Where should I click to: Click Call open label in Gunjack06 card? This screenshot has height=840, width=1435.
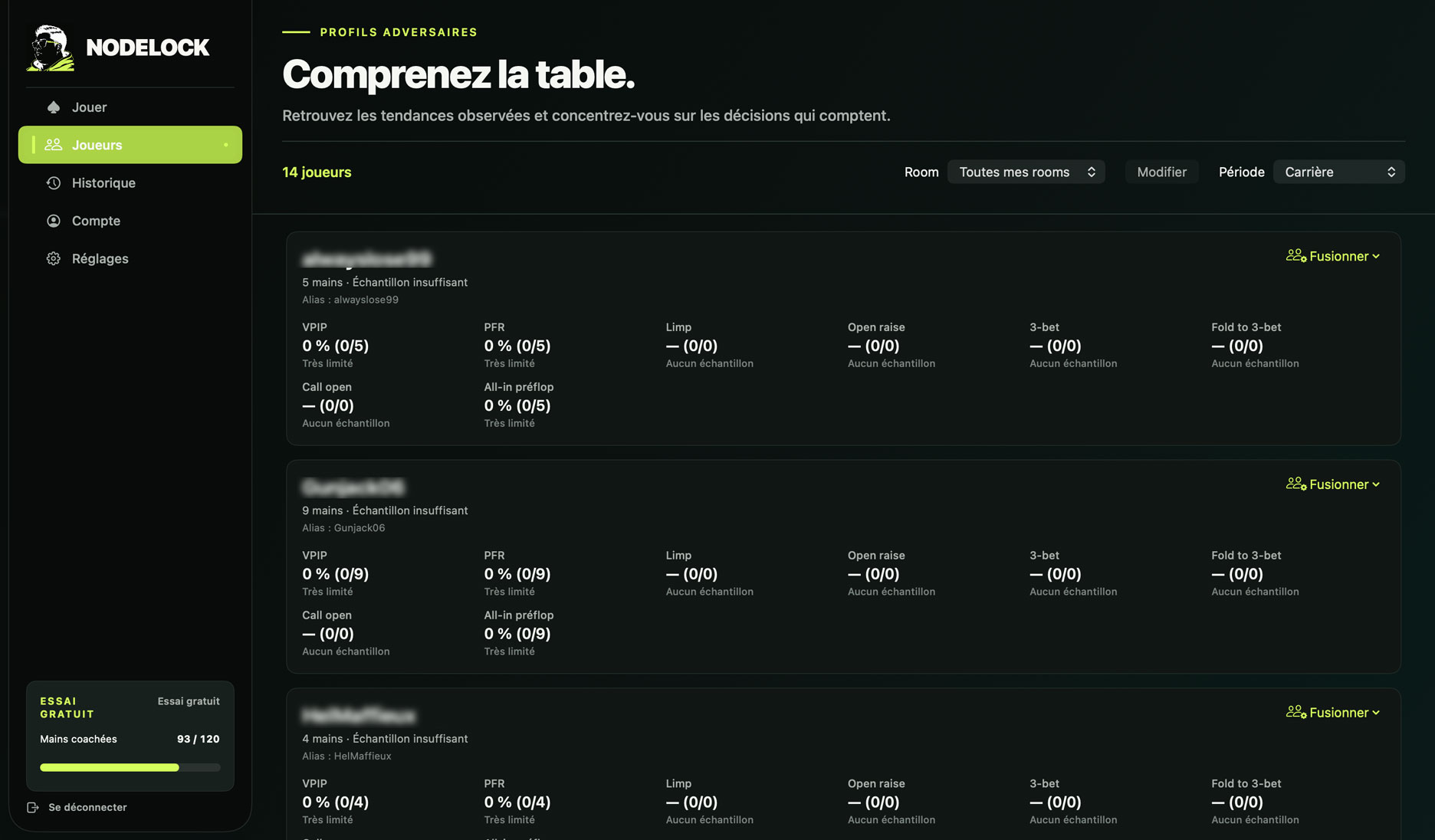[327, 615]
